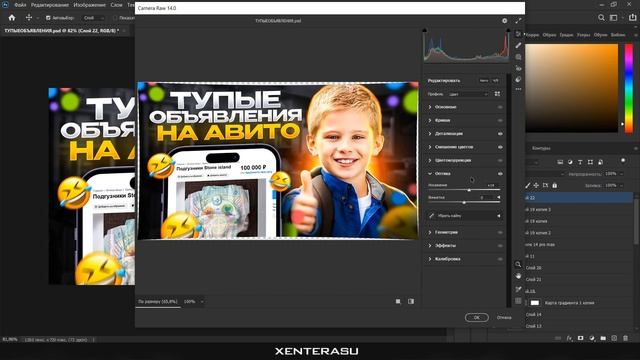Open the Presets icon in Camera Raw sidebar

coord(518,79)
